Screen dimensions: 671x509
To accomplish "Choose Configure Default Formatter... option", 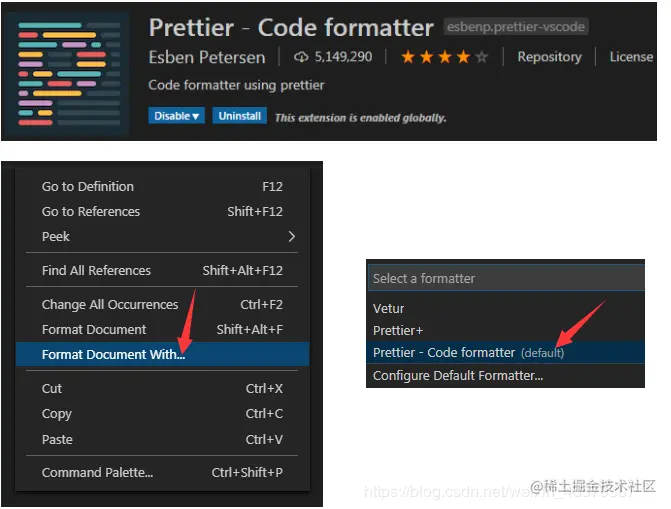I will tap(505, 375).
